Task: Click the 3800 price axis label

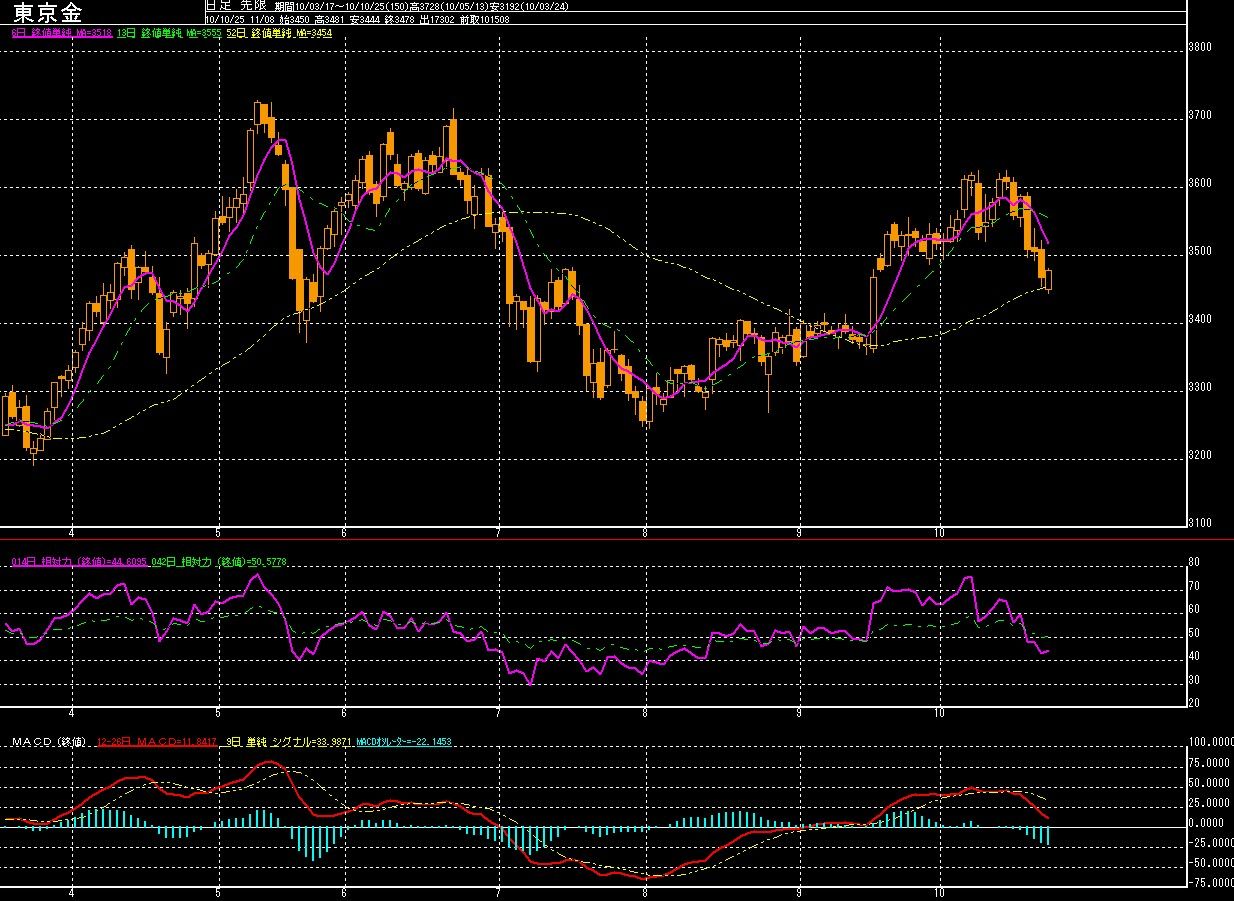Action: coord(1200,47)
